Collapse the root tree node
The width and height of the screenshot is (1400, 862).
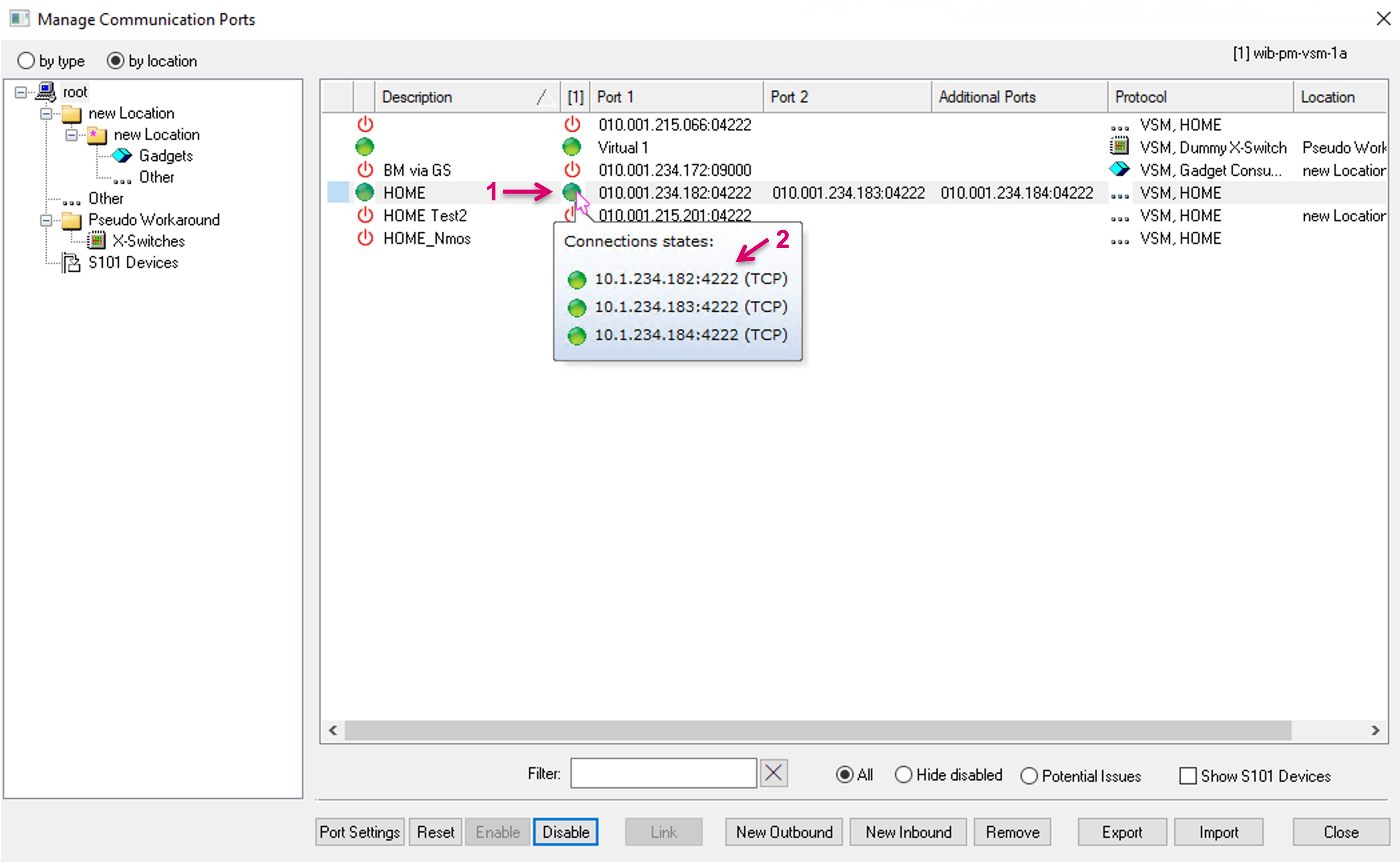[20, 92]
